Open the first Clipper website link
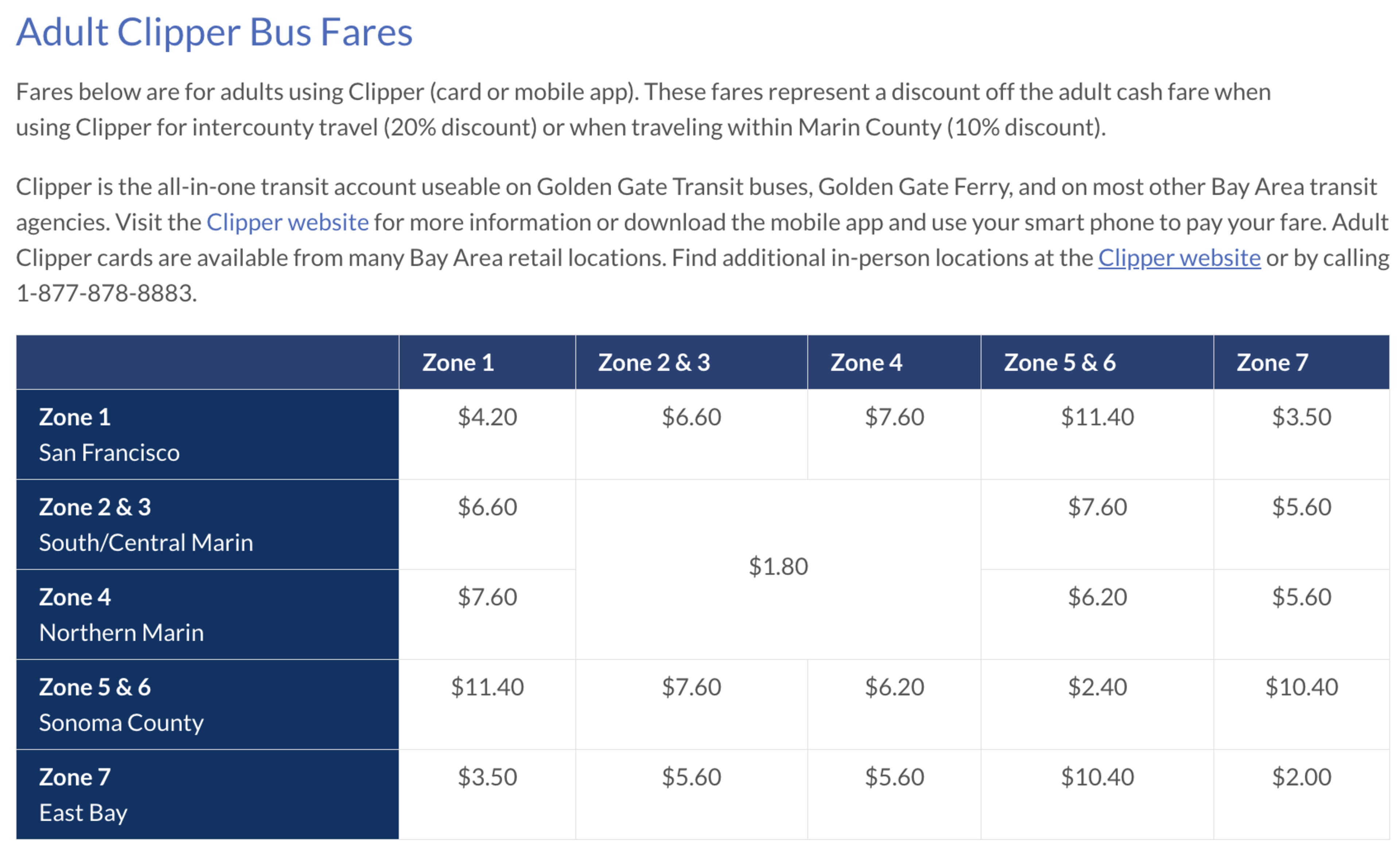1400x849 pixels. coord(288,222)
